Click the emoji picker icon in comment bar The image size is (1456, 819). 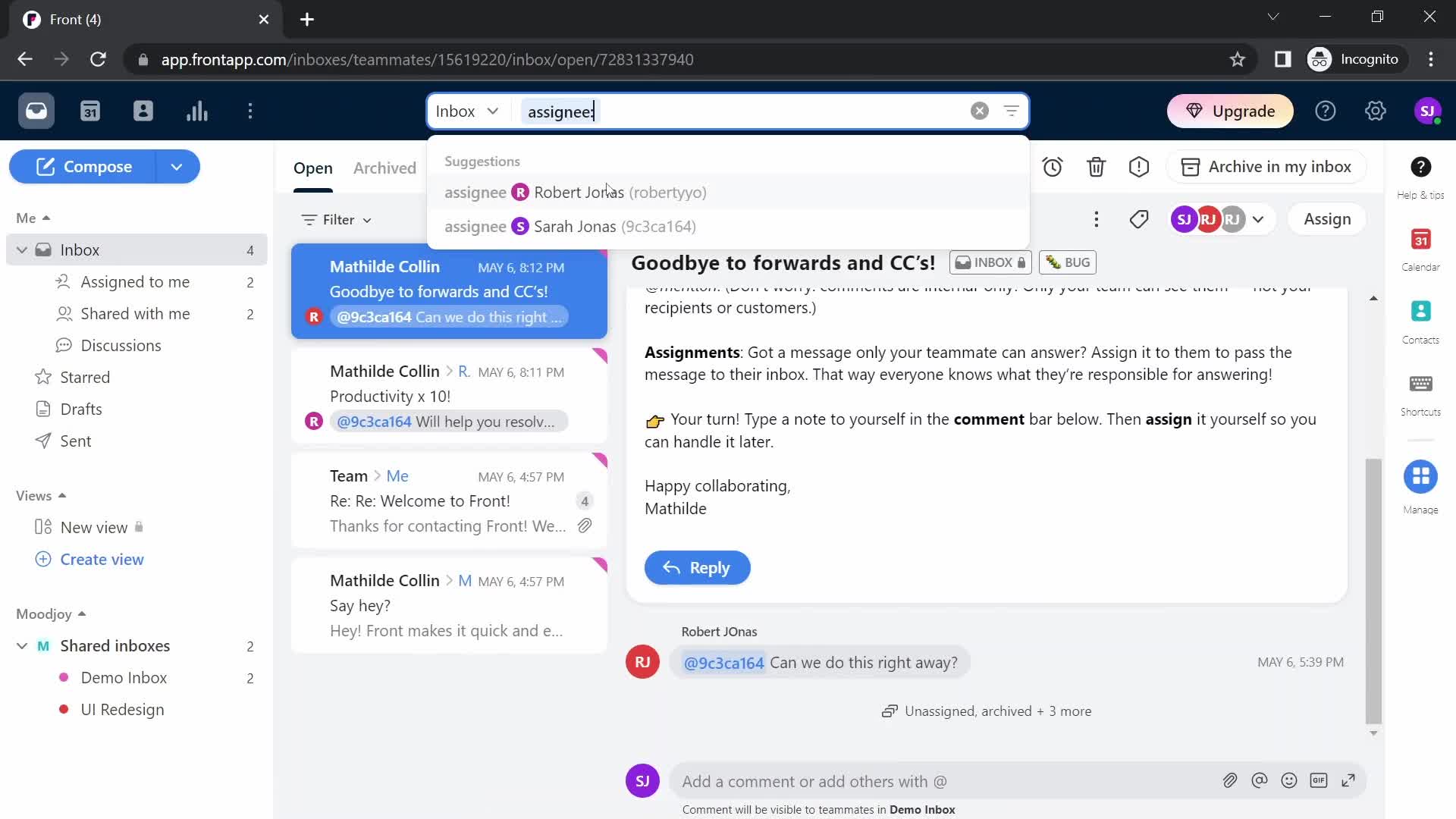click(x=1290, y=781)
